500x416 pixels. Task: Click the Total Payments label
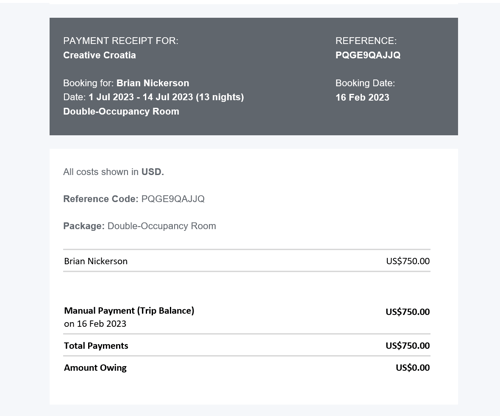96,346
